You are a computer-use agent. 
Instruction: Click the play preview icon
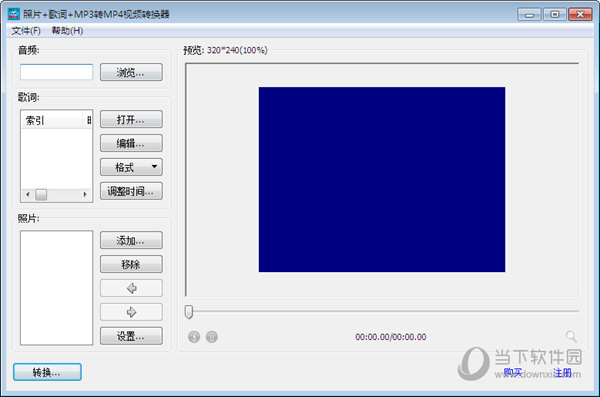click(194, 337)
